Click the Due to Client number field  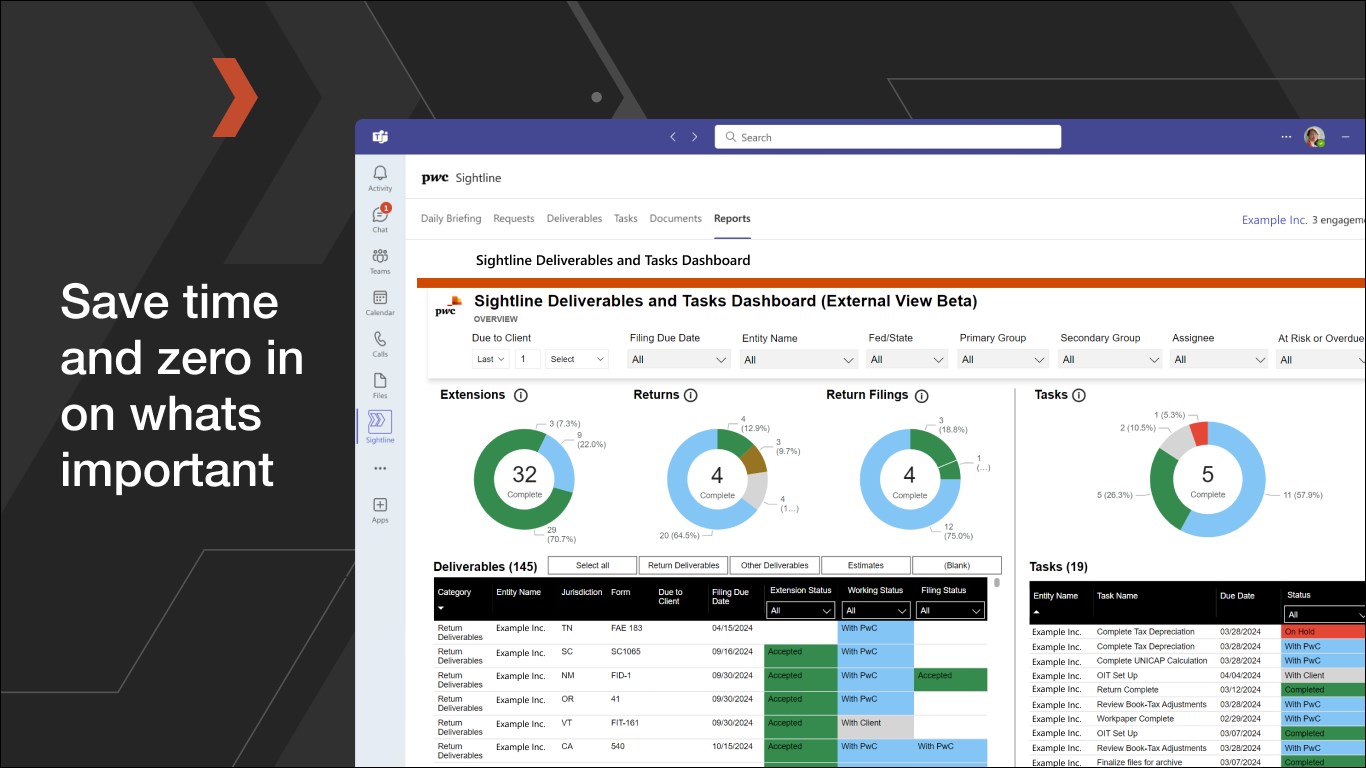click(x=528, y=359)
